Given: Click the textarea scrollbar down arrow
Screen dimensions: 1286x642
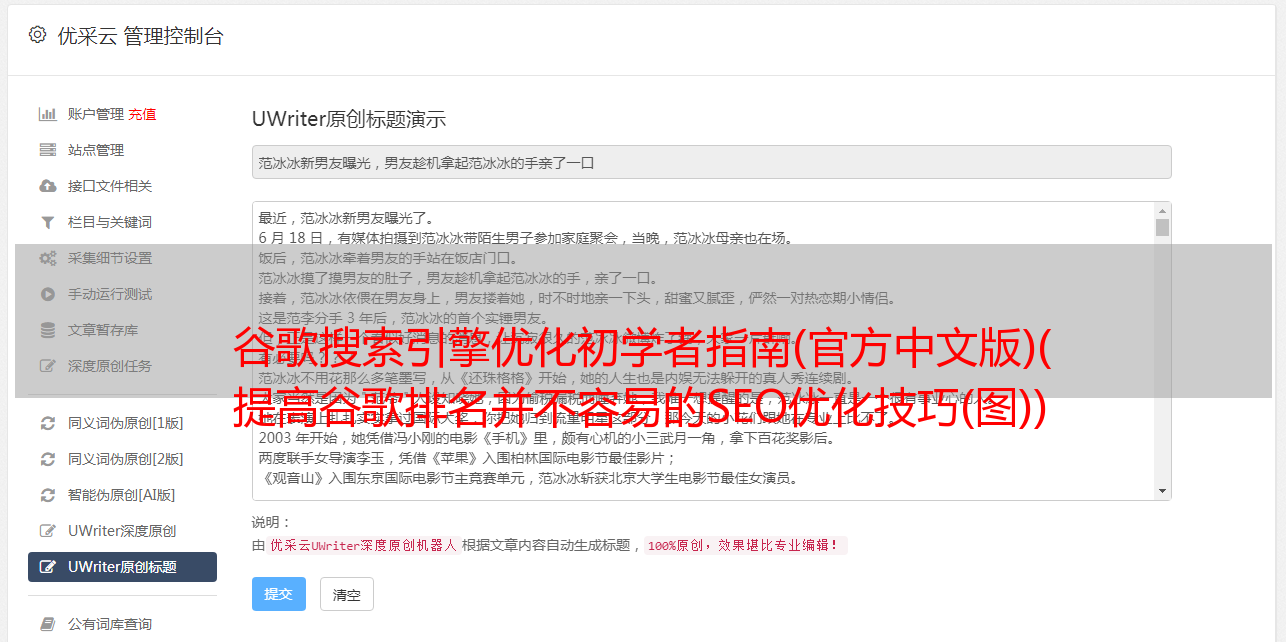Looking at the screenshot, I should pyautogui.click(x=1162, y=491).
